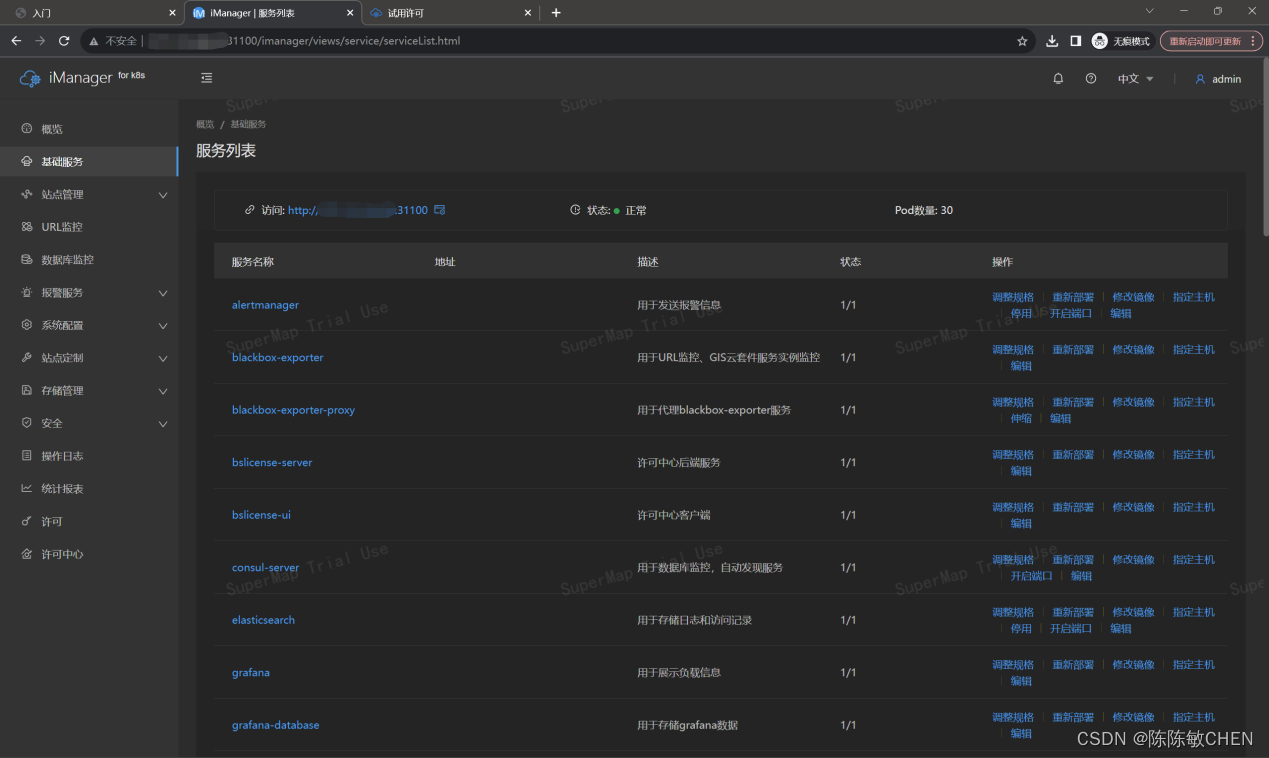Expand the 系统配置 sidebar menu

163,326
